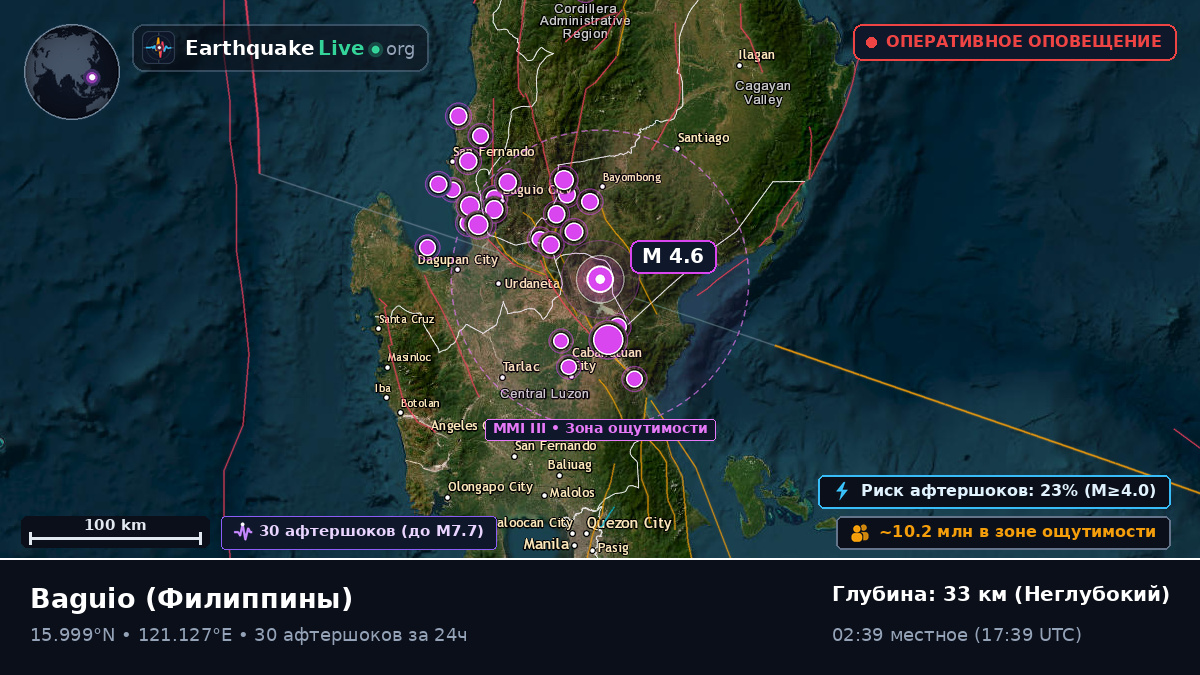Click the seismic waveform icon beside '30 афтершоков'
This screenshot has height=675, width=1200.
243,532
